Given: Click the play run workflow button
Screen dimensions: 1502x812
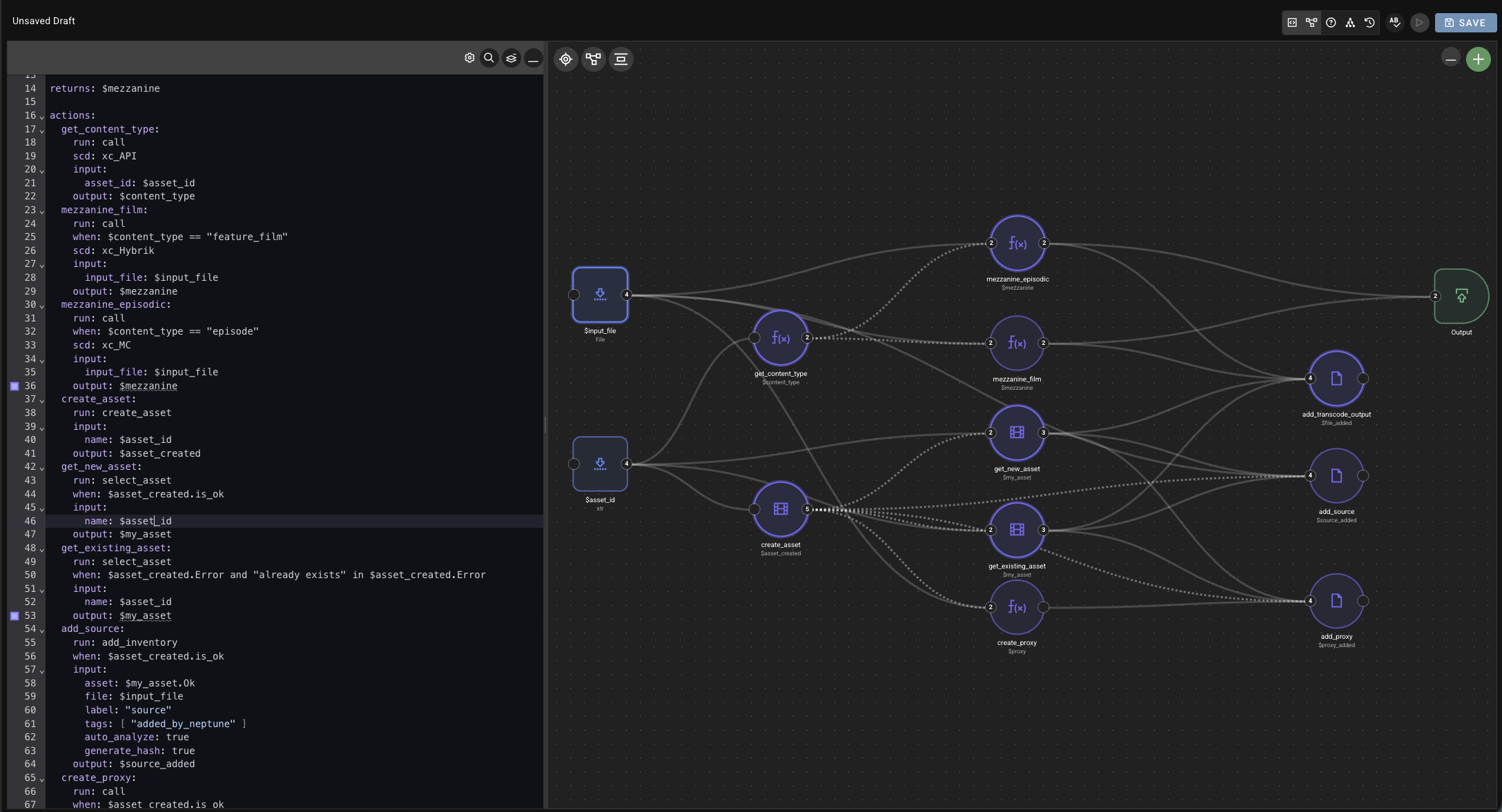Looking at the screenshot, I should 1419,23.
